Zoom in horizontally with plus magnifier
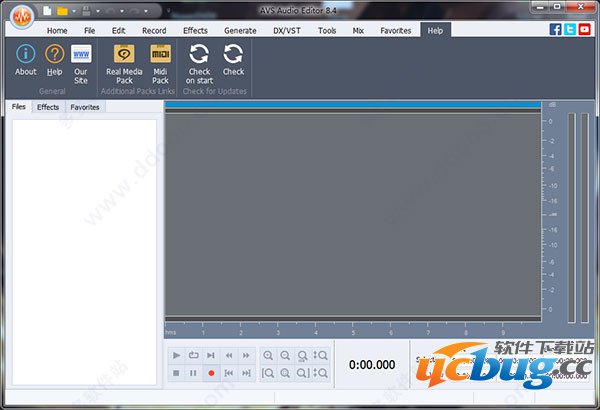 tap(268, 355)
